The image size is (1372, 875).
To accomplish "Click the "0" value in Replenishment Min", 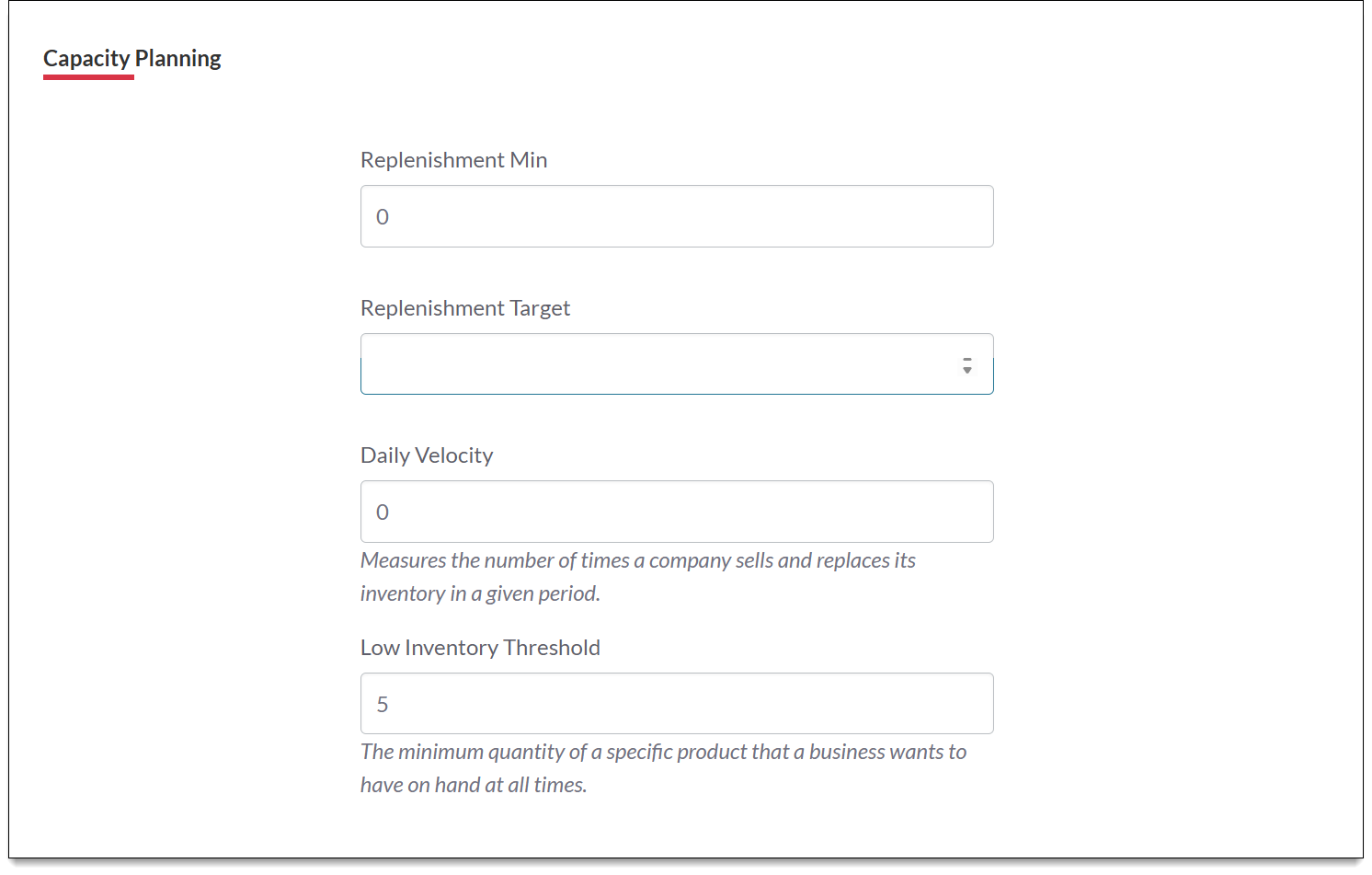I will 383,217.
